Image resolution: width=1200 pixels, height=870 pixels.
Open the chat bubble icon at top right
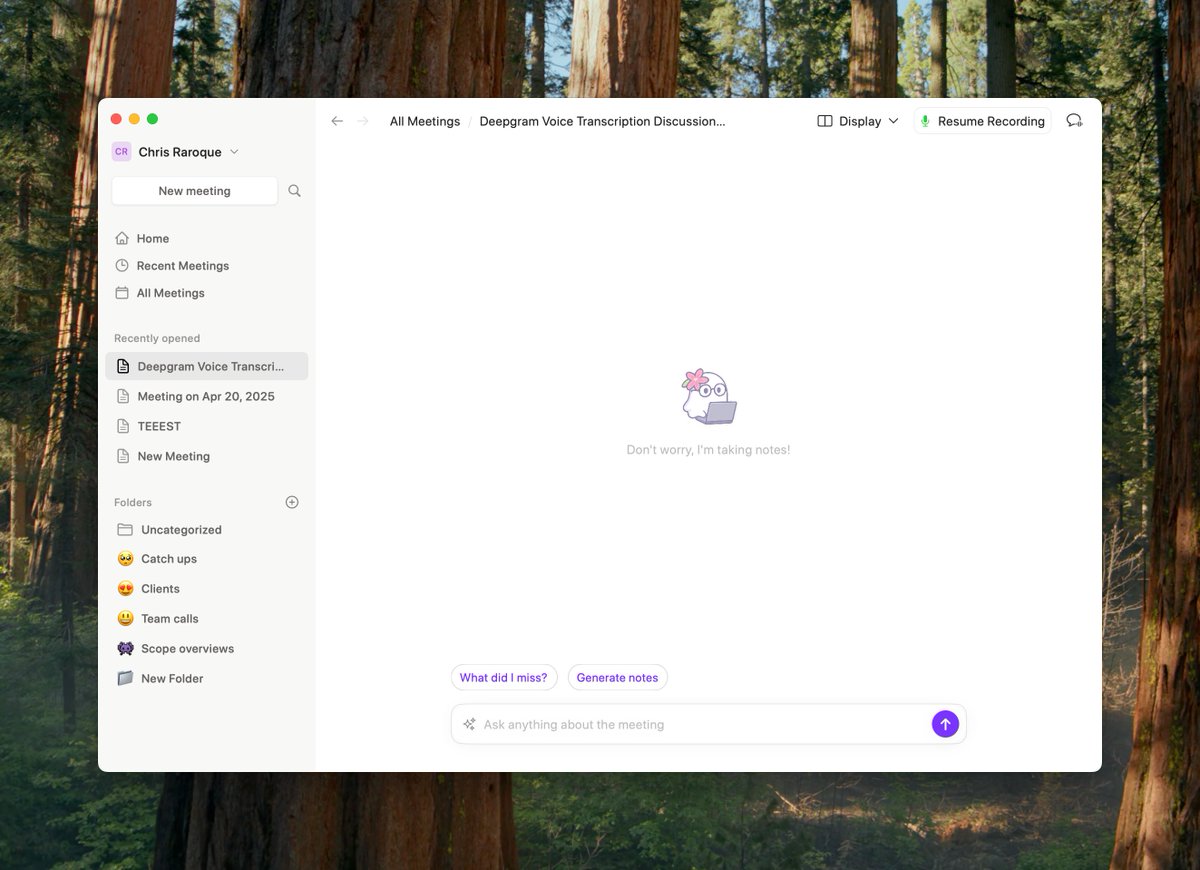point(1074,121)
